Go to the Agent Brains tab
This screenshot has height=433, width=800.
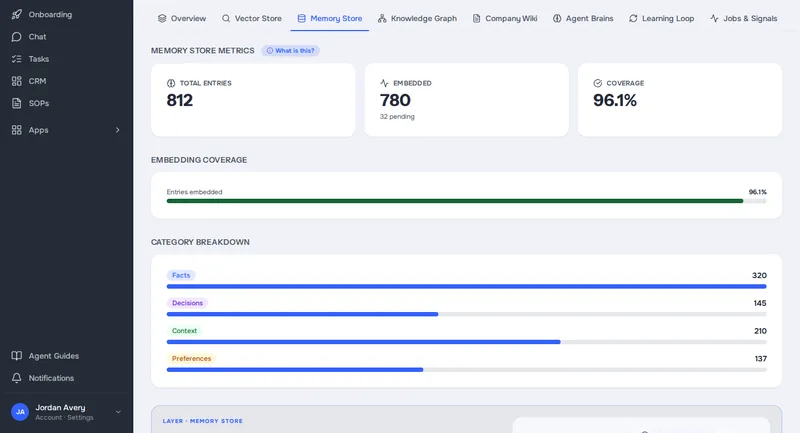[583, 18]
